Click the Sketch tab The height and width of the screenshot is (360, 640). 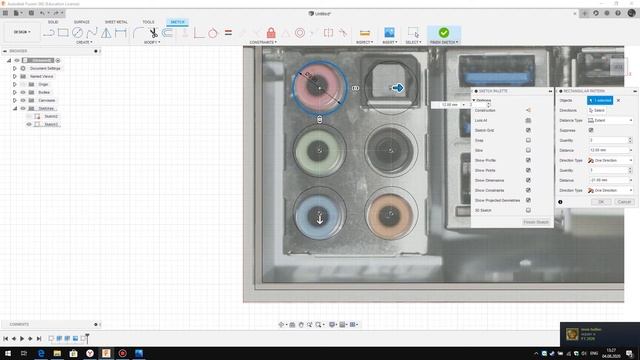pos(177,22)
